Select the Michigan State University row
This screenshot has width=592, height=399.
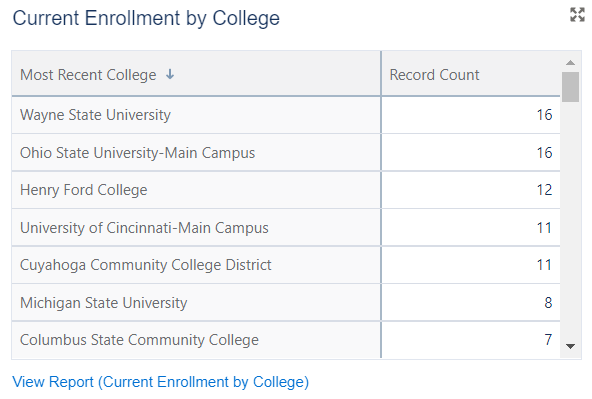click(286, 303)
